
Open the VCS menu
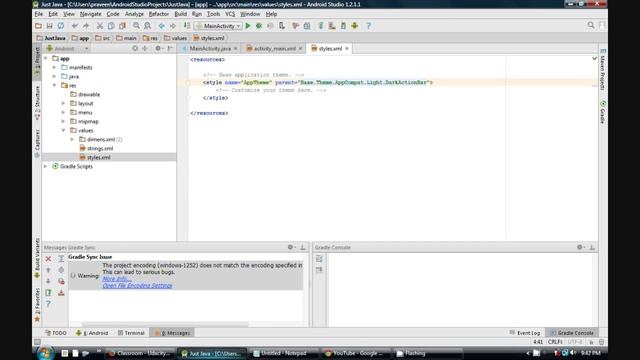point(230,14)
